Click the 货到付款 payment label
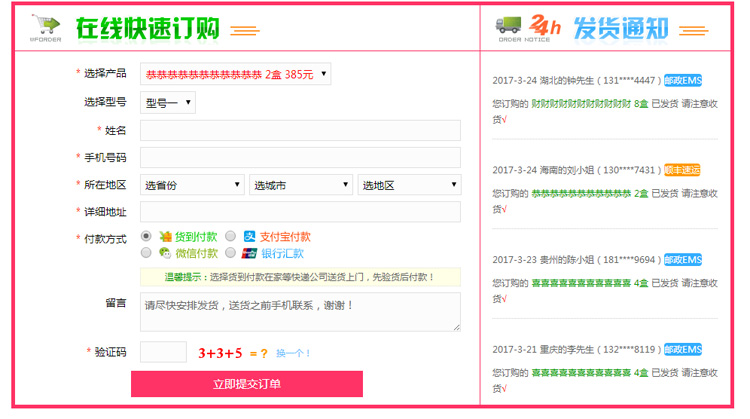The height and width of the screenshot is (419, 750). click(196, 237)
